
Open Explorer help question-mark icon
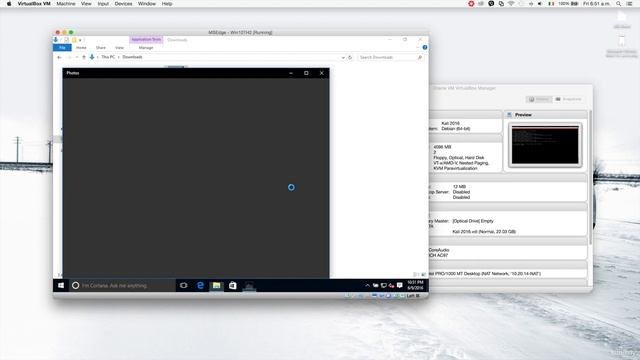[425, 47]
